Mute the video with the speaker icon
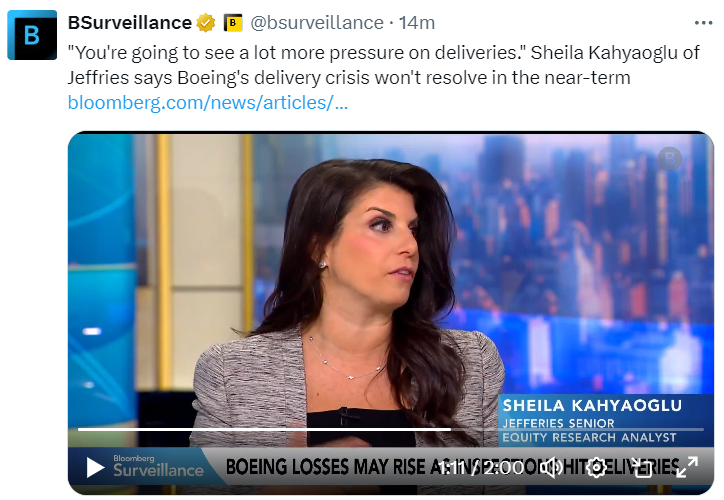This screenshot has height=500, width=724. point(551,468)
